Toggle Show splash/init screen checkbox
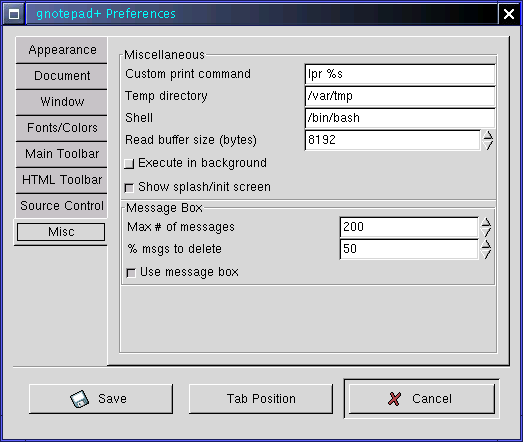 coord(129,188)
